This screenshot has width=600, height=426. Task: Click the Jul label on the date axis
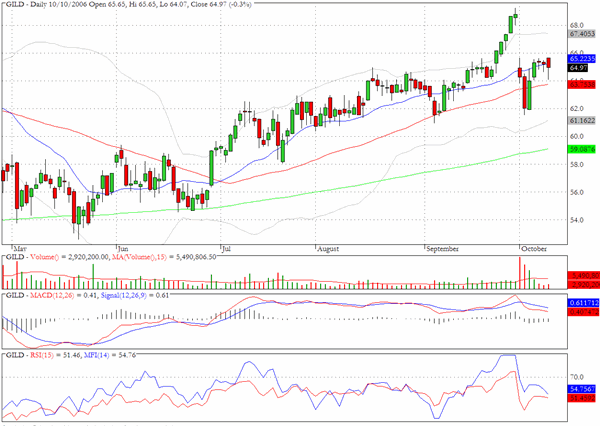pos(227,249)
